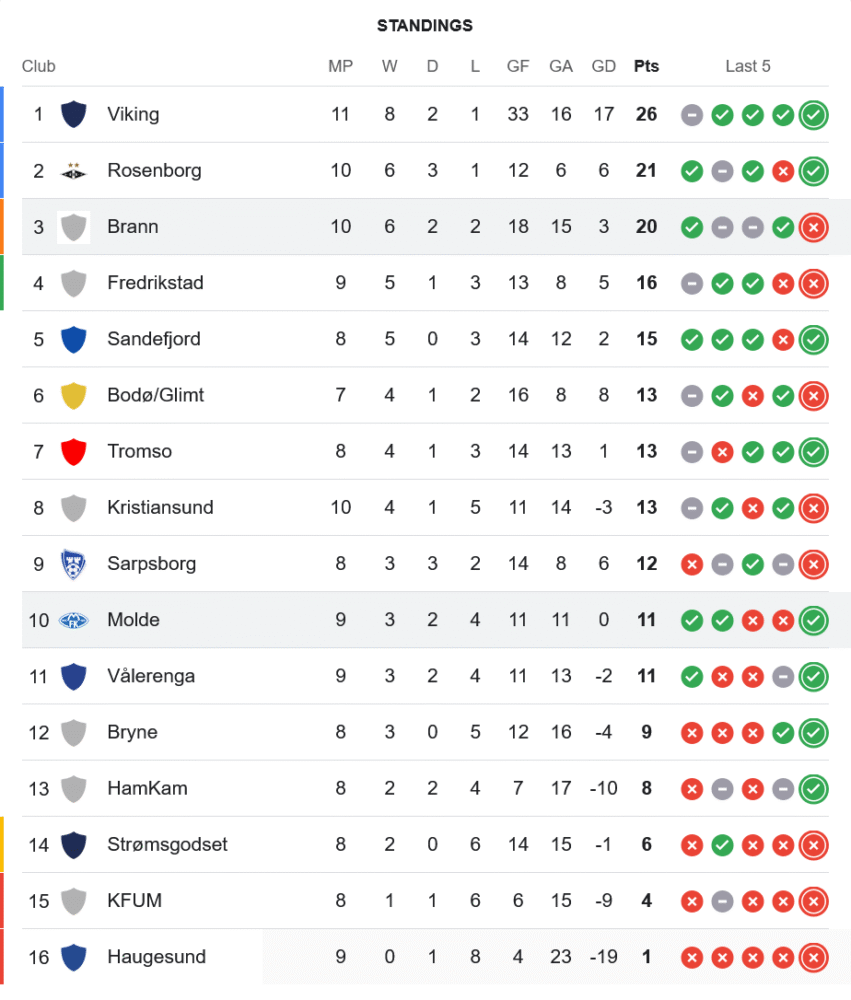Click the Last 5 column header

point(748,66)
